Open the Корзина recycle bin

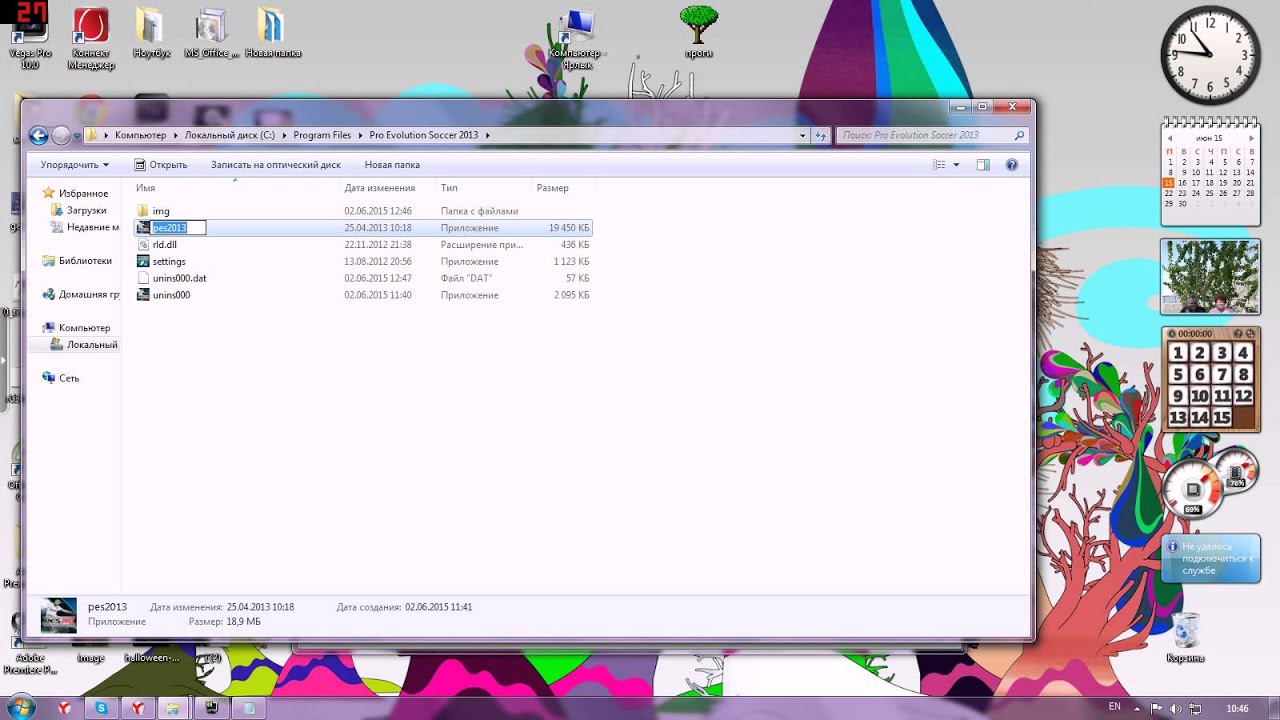(1185, 638)
